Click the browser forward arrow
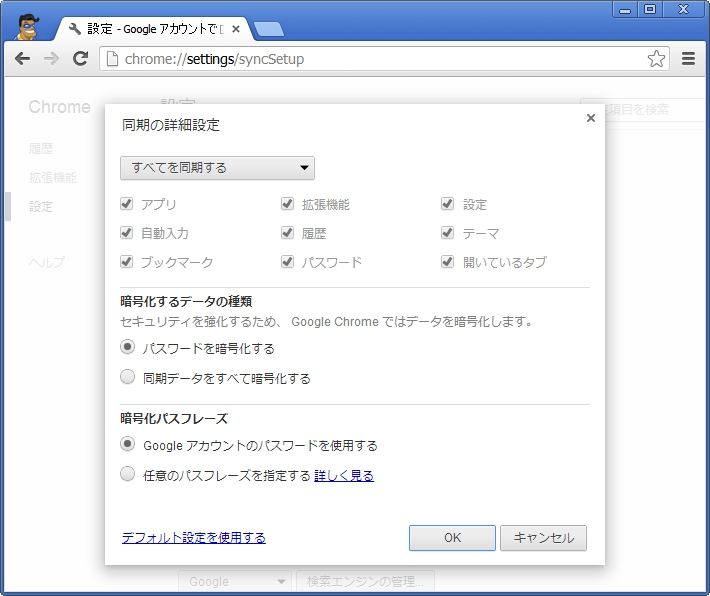 (x=51, y=58)
